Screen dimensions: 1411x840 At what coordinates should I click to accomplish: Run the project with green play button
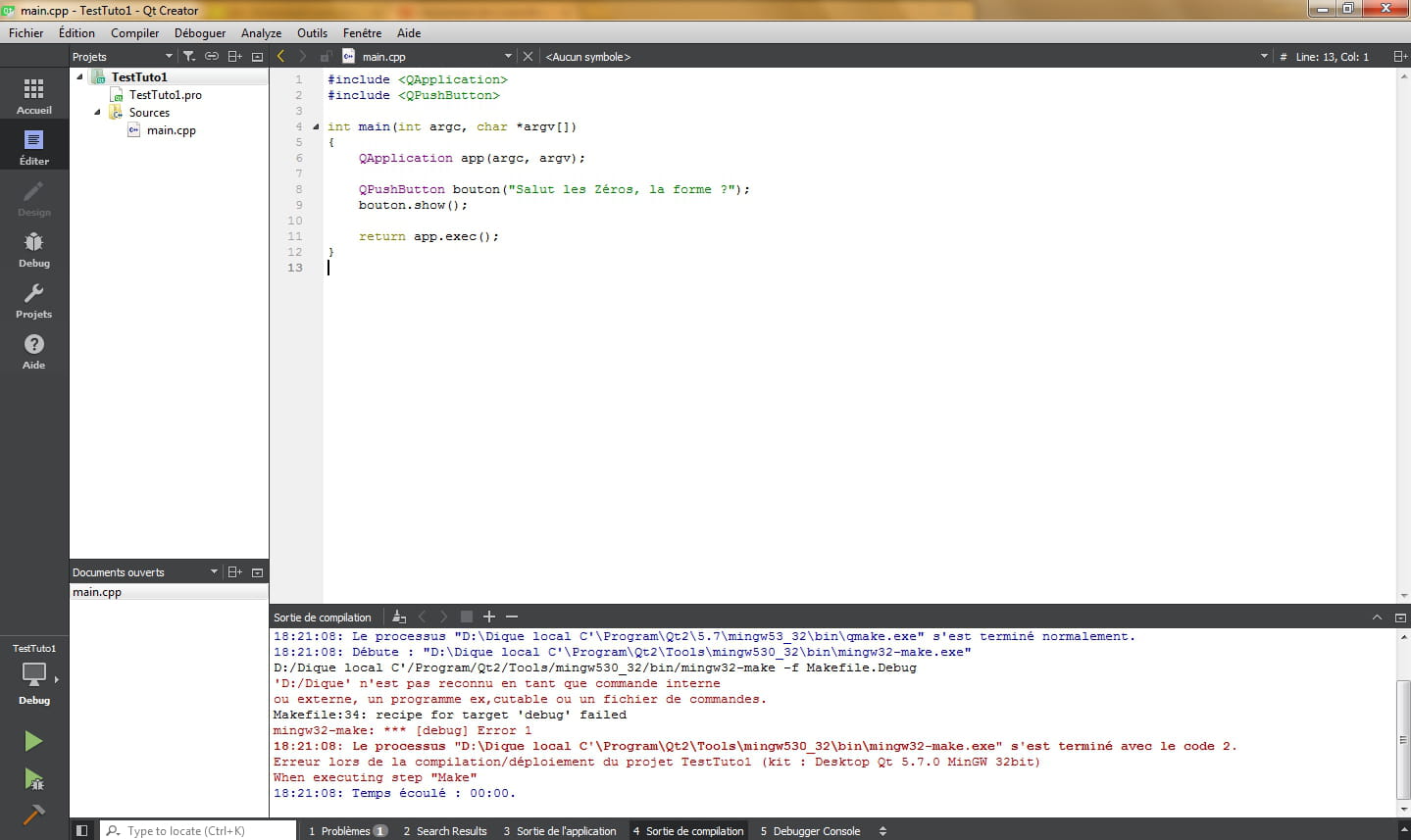coord(33,741)
